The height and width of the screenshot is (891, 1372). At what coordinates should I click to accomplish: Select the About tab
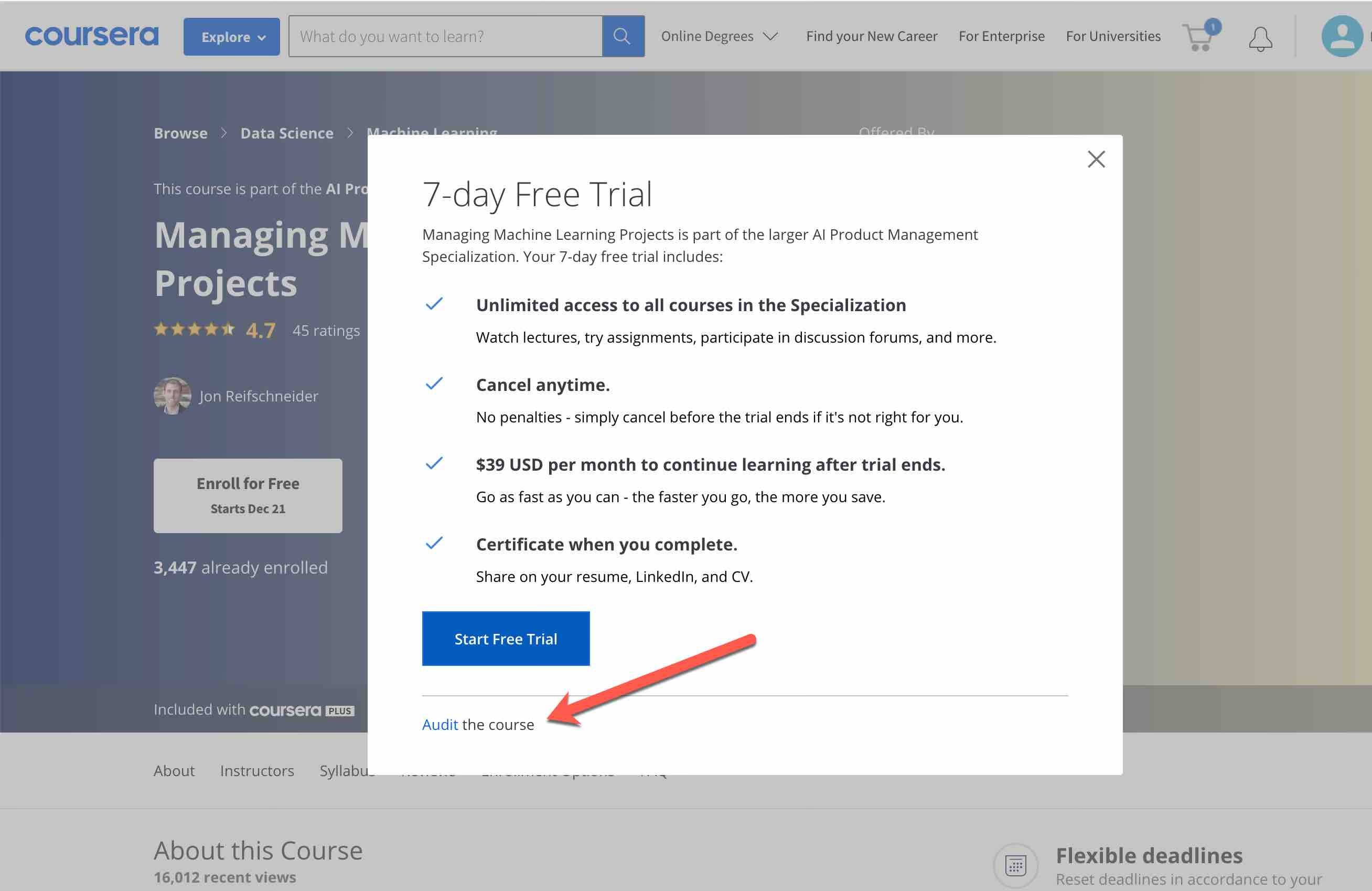(174, 770)
